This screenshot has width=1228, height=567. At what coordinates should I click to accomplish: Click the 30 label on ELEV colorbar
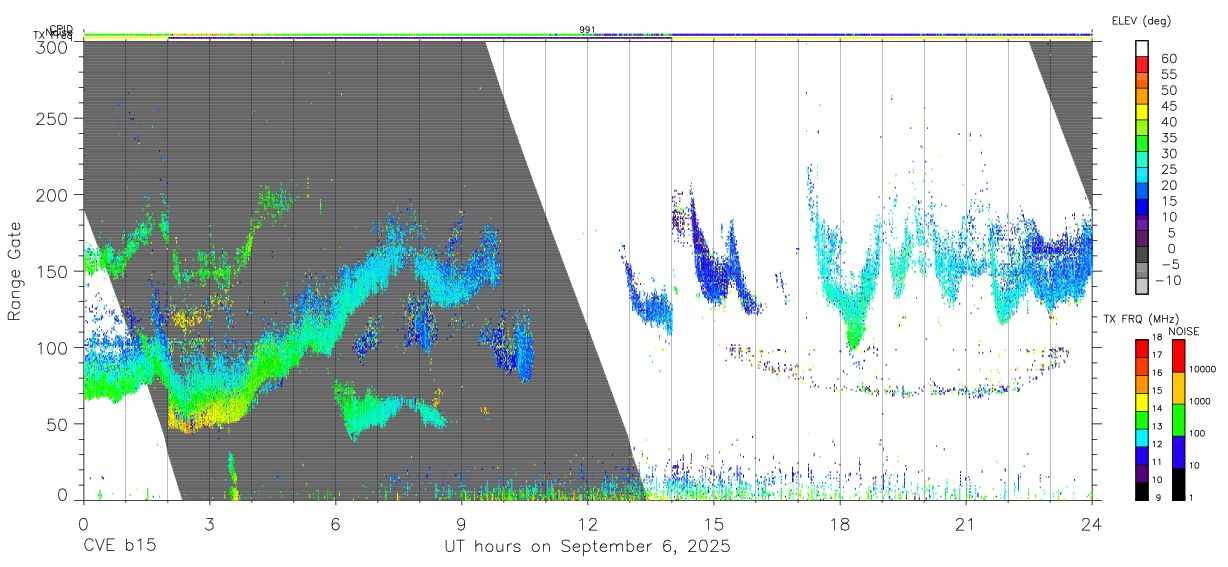[x=1169, y=153]
